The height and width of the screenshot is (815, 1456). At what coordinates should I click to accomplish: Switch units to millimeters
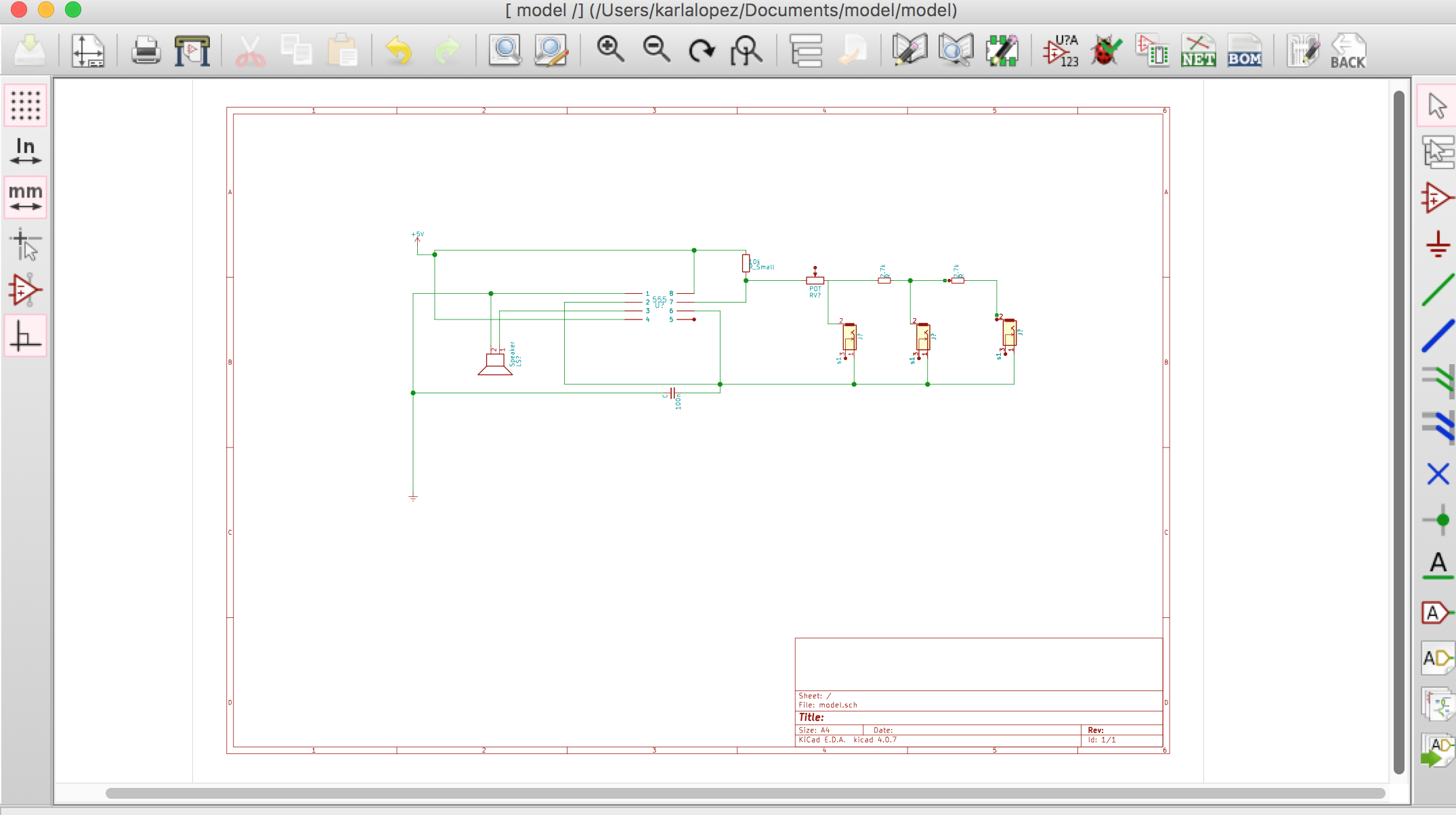[x=26, y=198]
